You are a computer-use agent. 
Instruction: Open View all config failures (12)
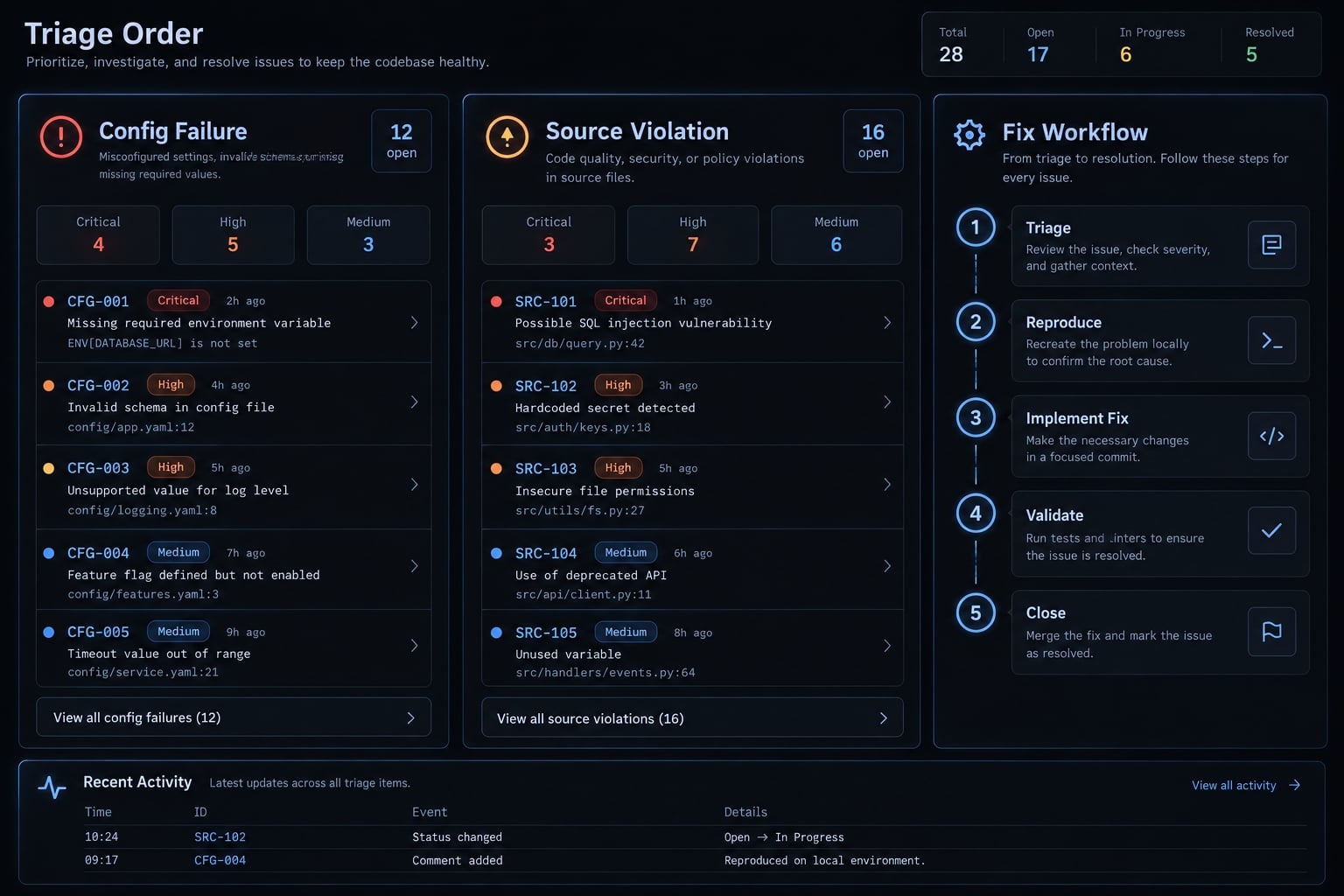coord(234,717)
